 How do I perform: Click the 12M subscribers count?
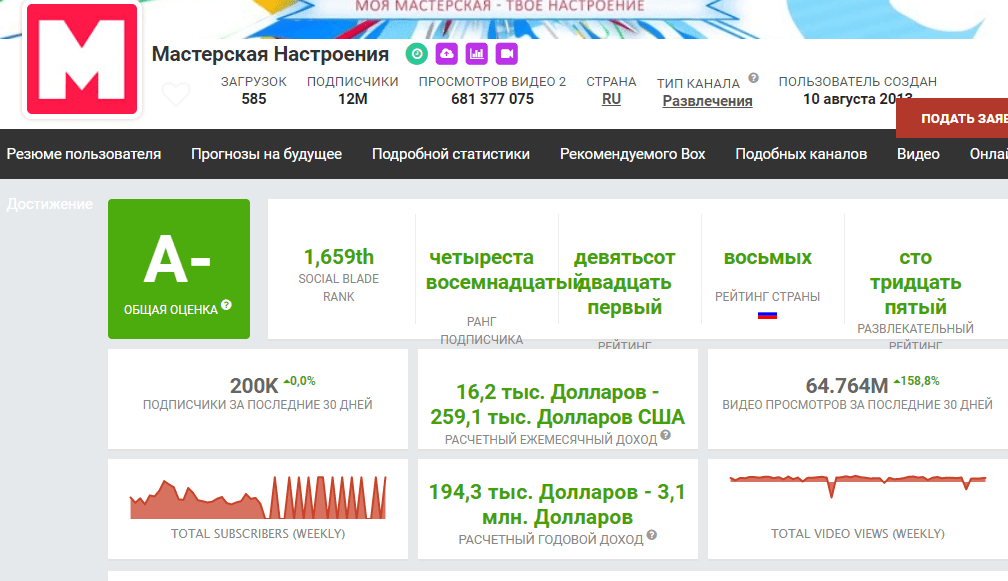353,99
